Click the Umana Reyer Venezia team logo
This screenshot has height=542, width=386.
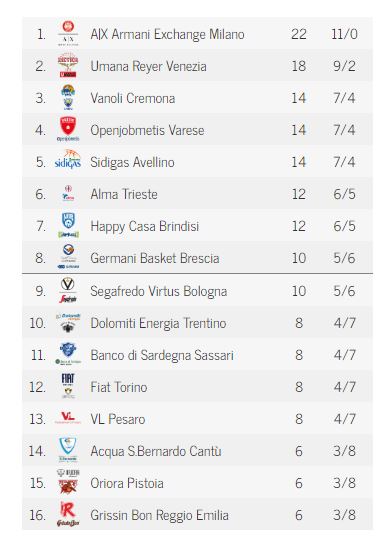tap(68, 65)
